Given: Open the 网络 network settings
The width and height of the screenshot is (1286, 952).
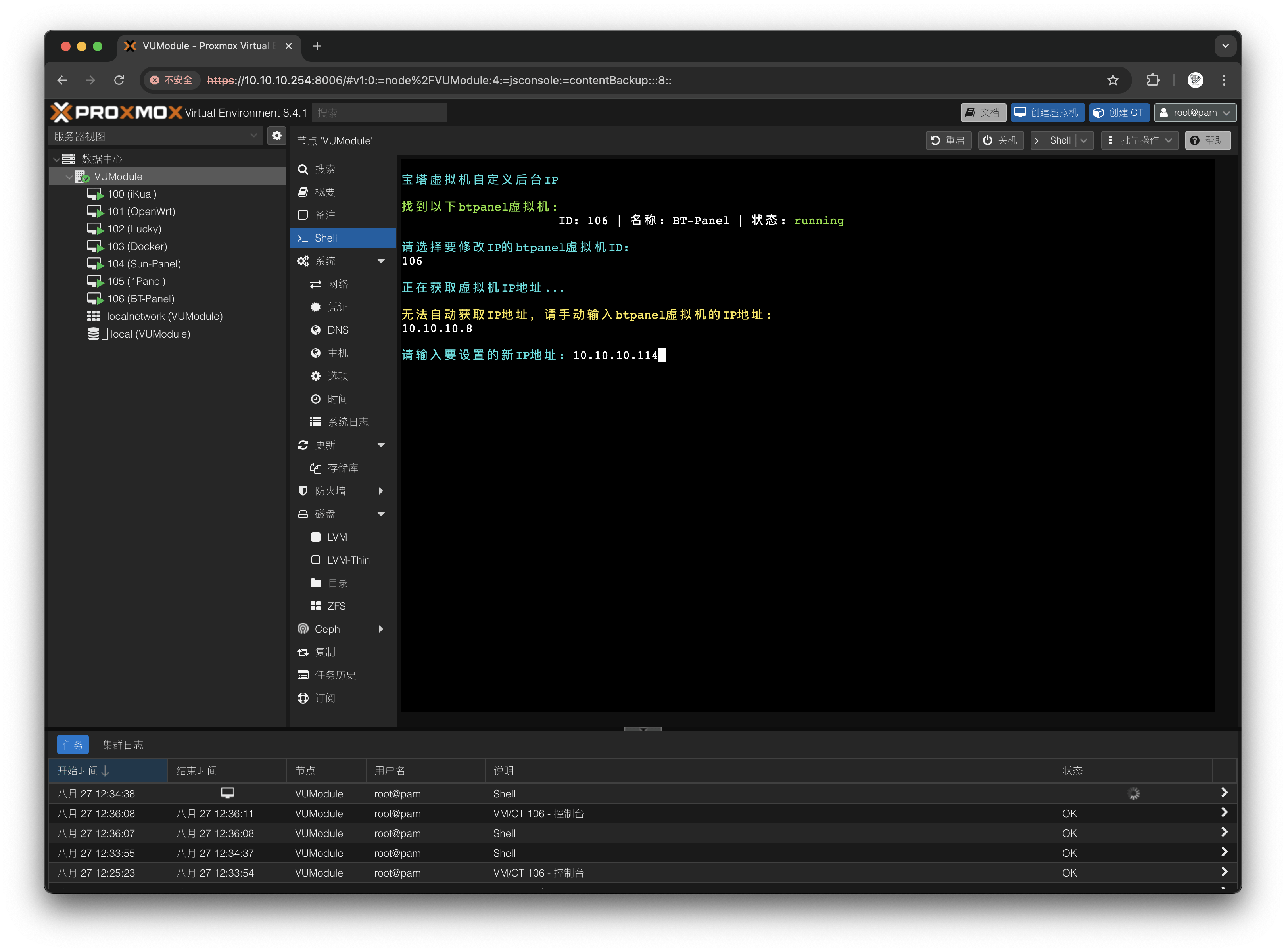Looking at the screenshot, I should [x=338, y=284].
